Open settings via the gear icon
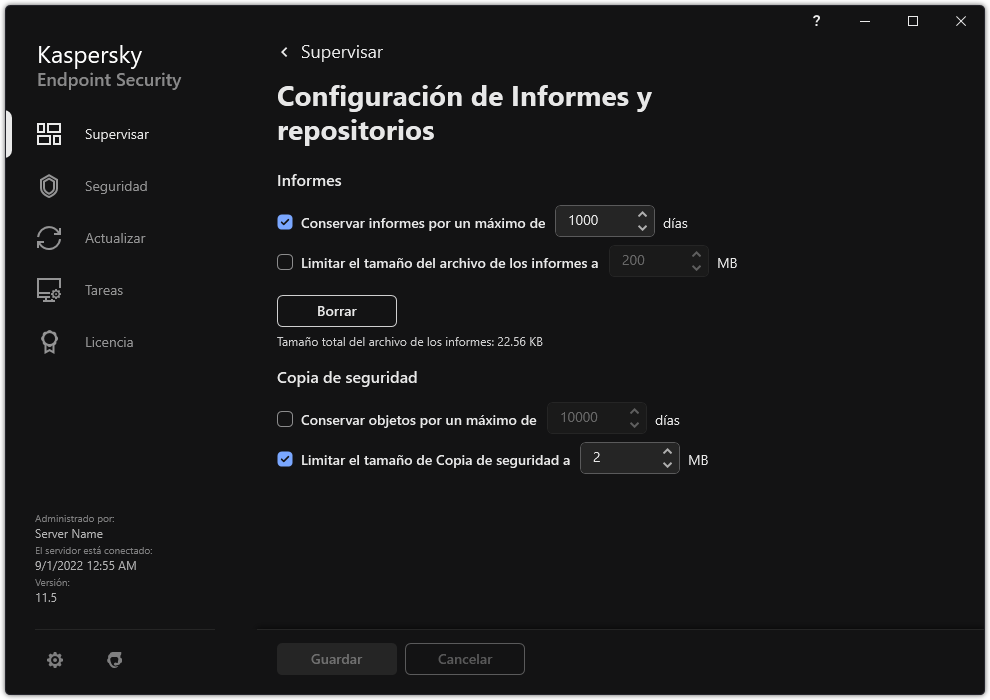 [55, 659]
